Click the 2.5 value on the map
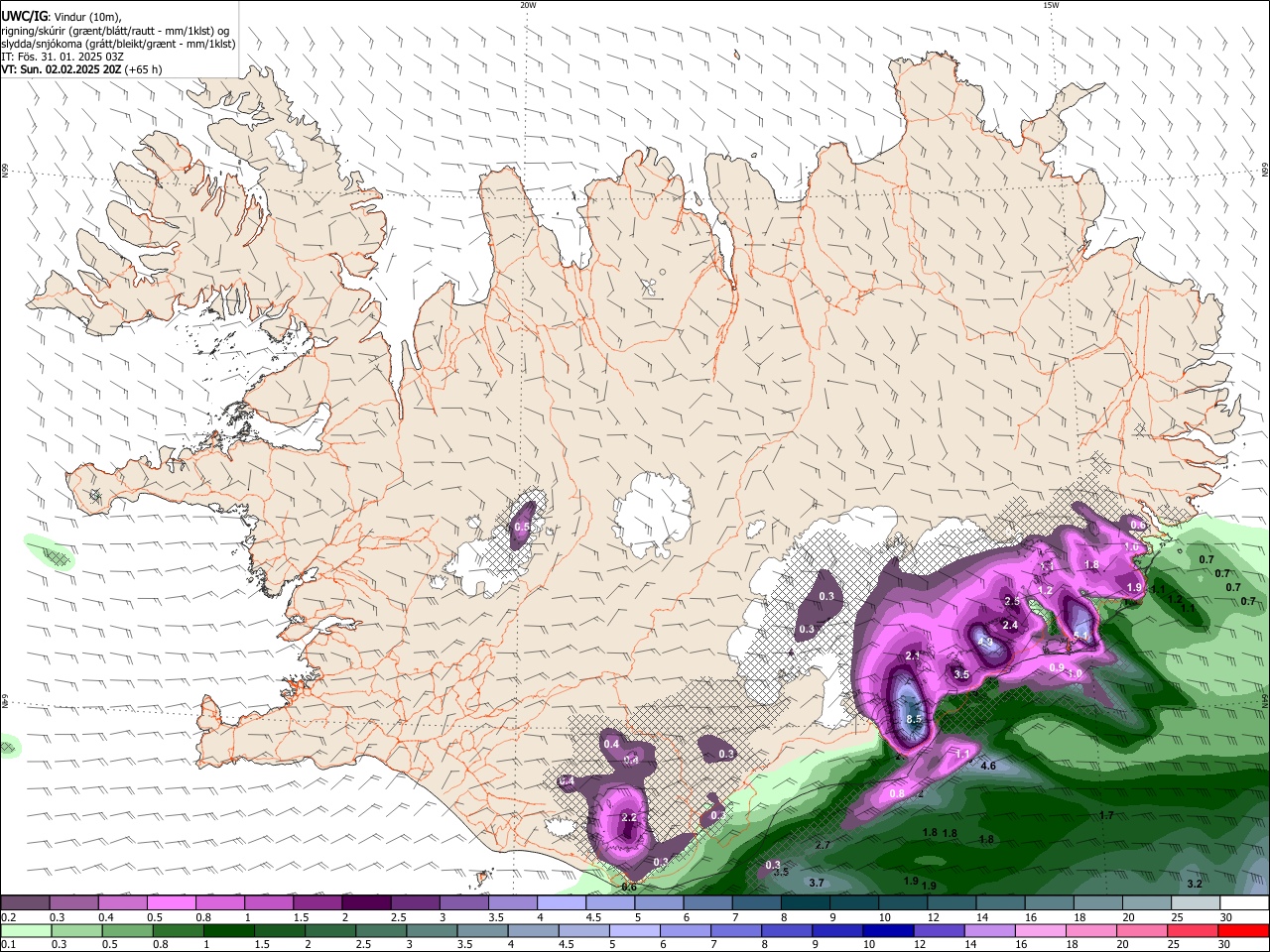This screenshot has height=952, width=1270. (x=1012, y=601)
